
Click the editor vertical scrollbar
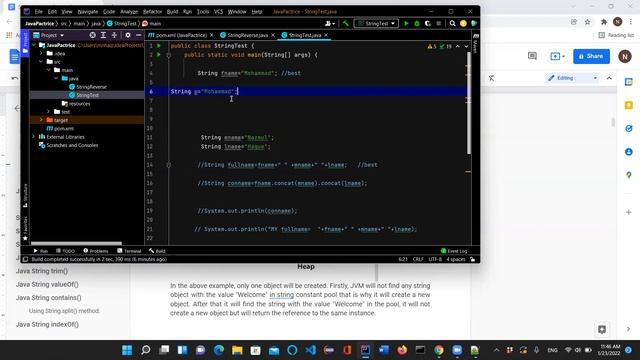(469, 103)
